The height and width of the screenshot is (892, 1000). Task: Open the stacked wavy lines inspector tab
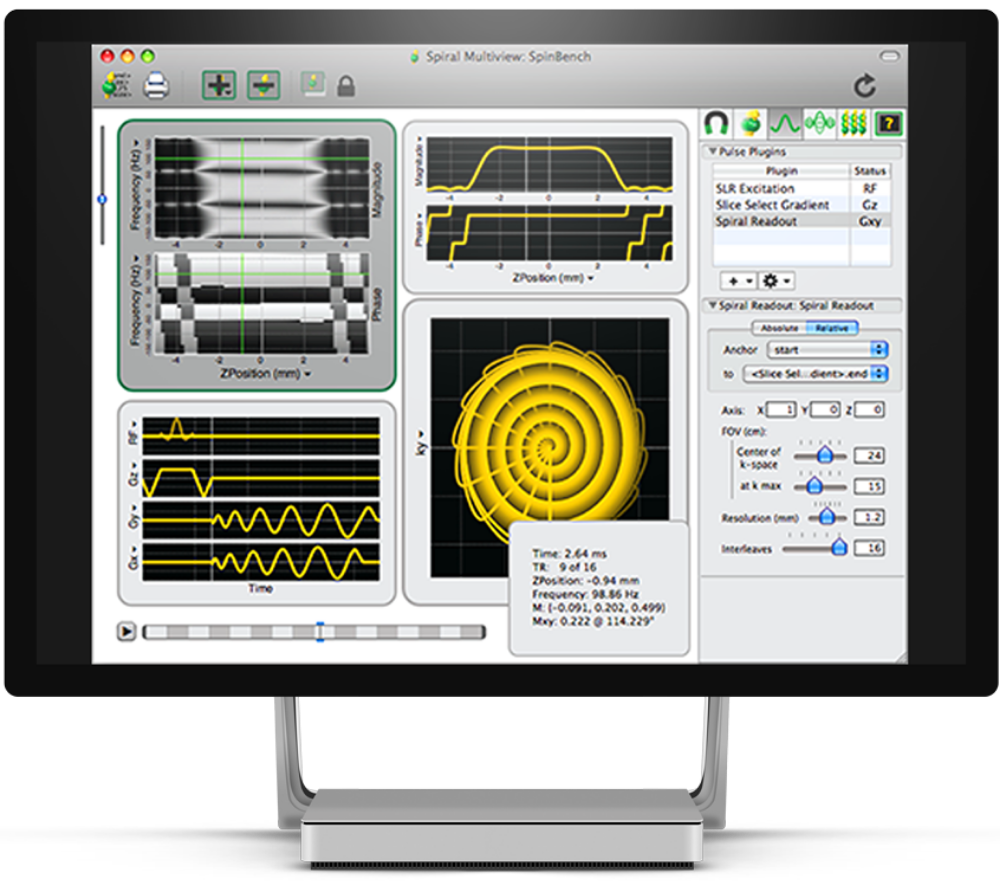point(853,122)
